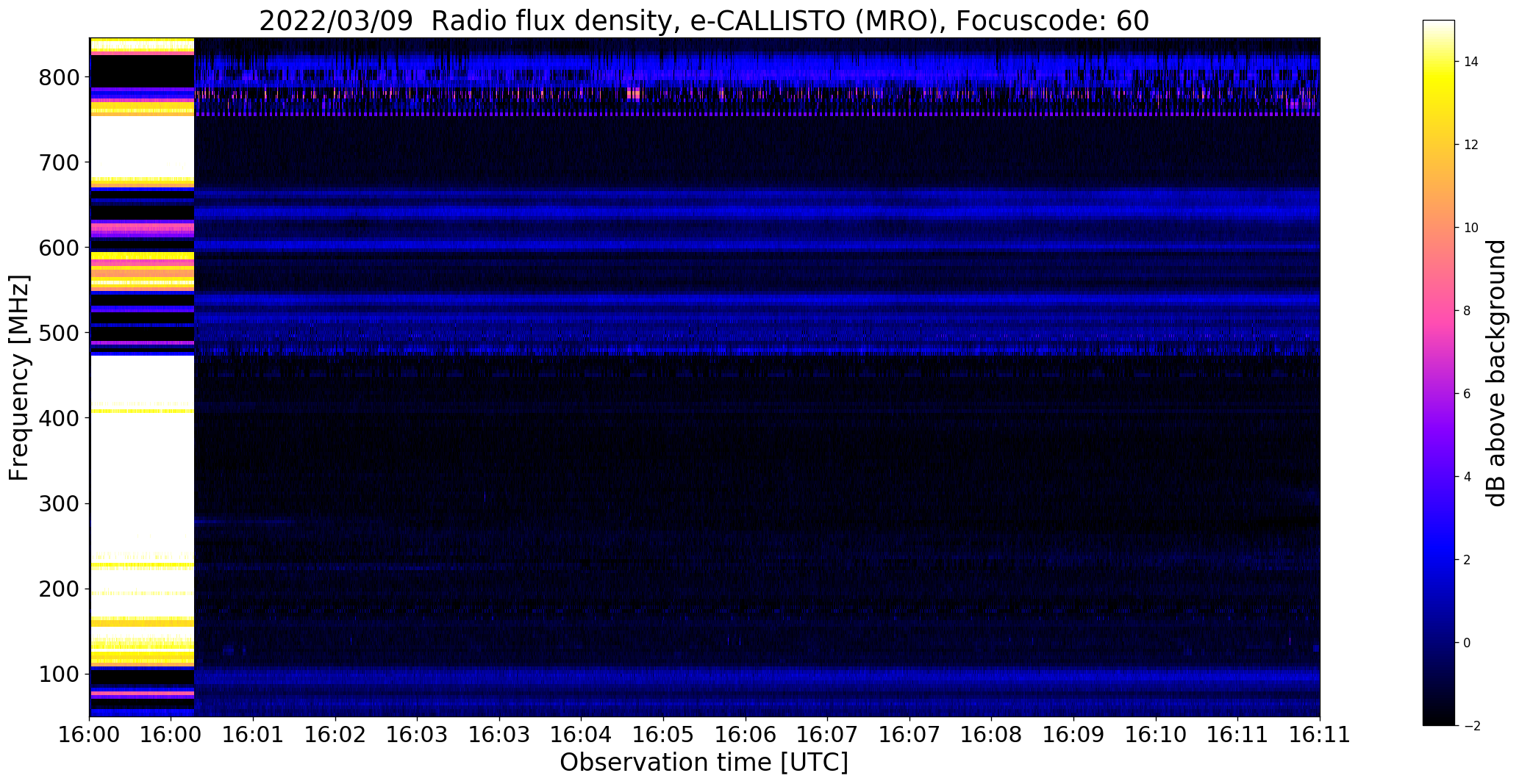This screenshot has height=784, width=1519.
Task: Click the 400 frequency tick label
Action: tap(57, 418)
